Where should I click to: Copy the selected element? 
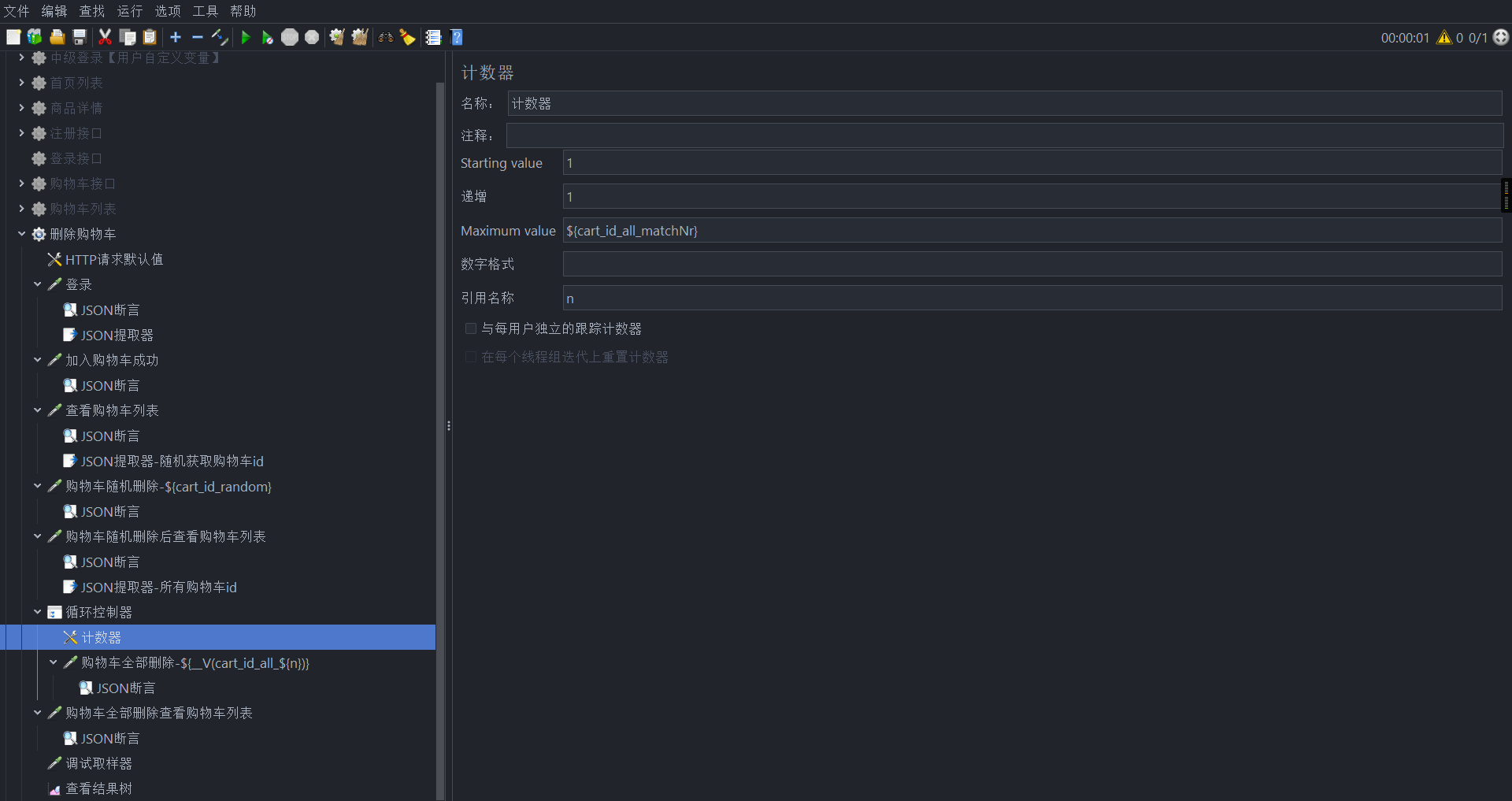point(127,37)
